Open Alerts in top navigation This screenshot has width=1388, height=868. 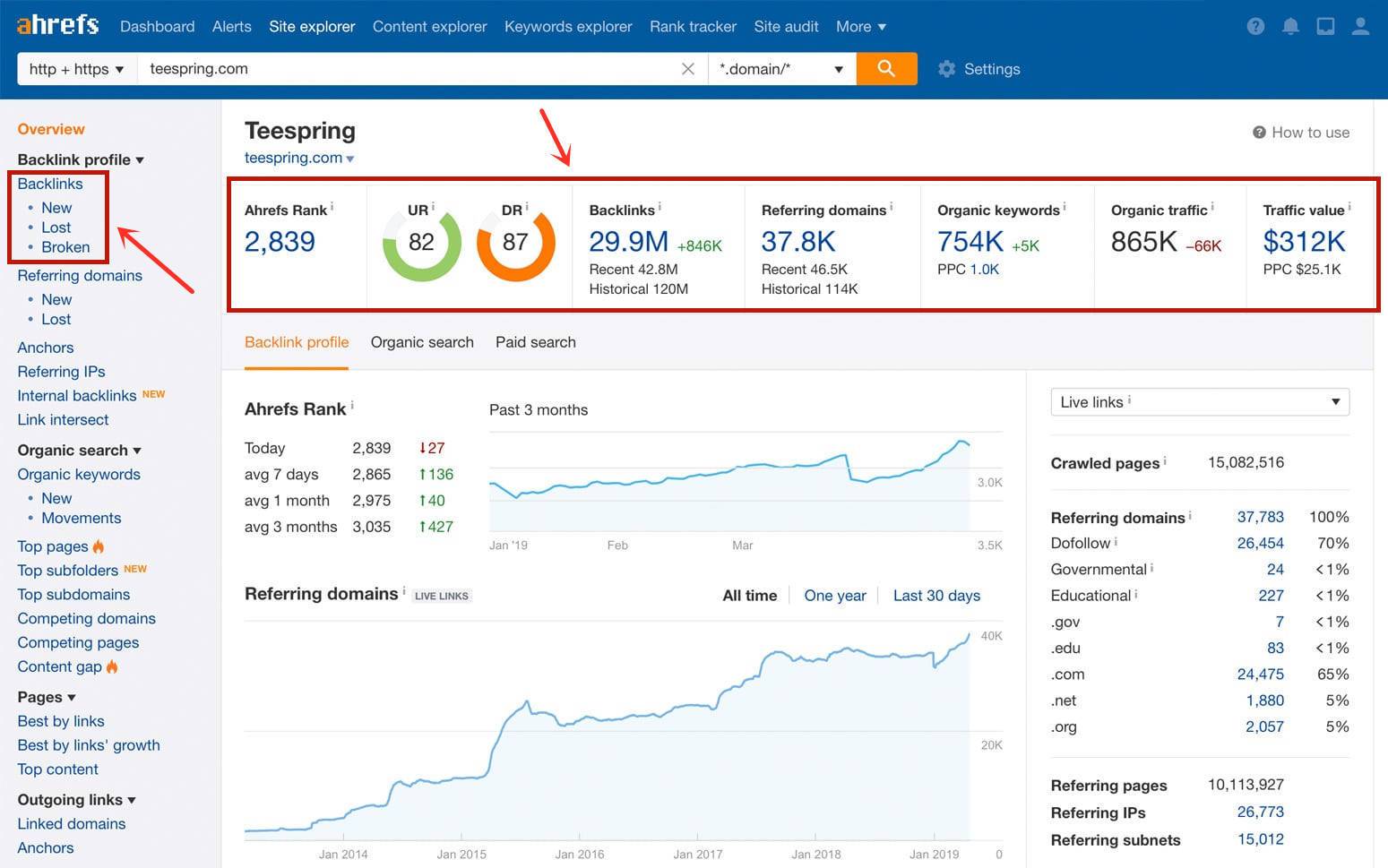pos(232,27)
